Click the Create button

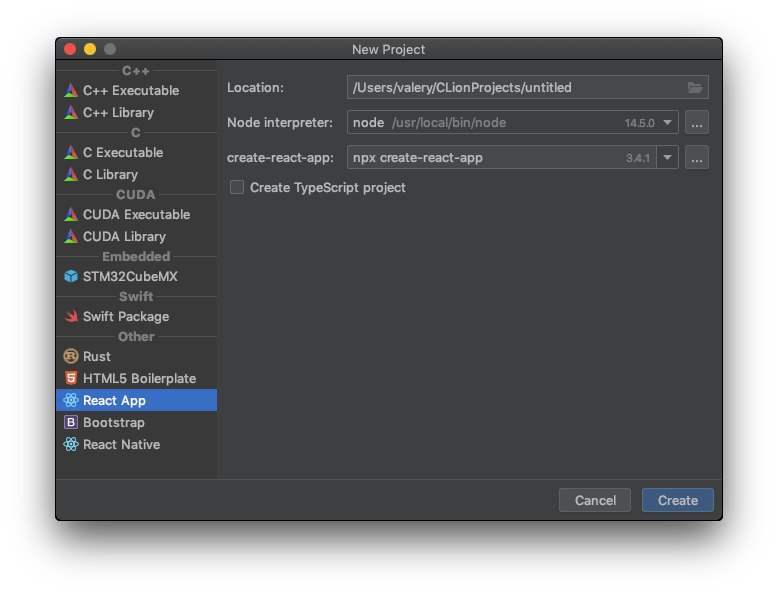[x=678, y=500]
